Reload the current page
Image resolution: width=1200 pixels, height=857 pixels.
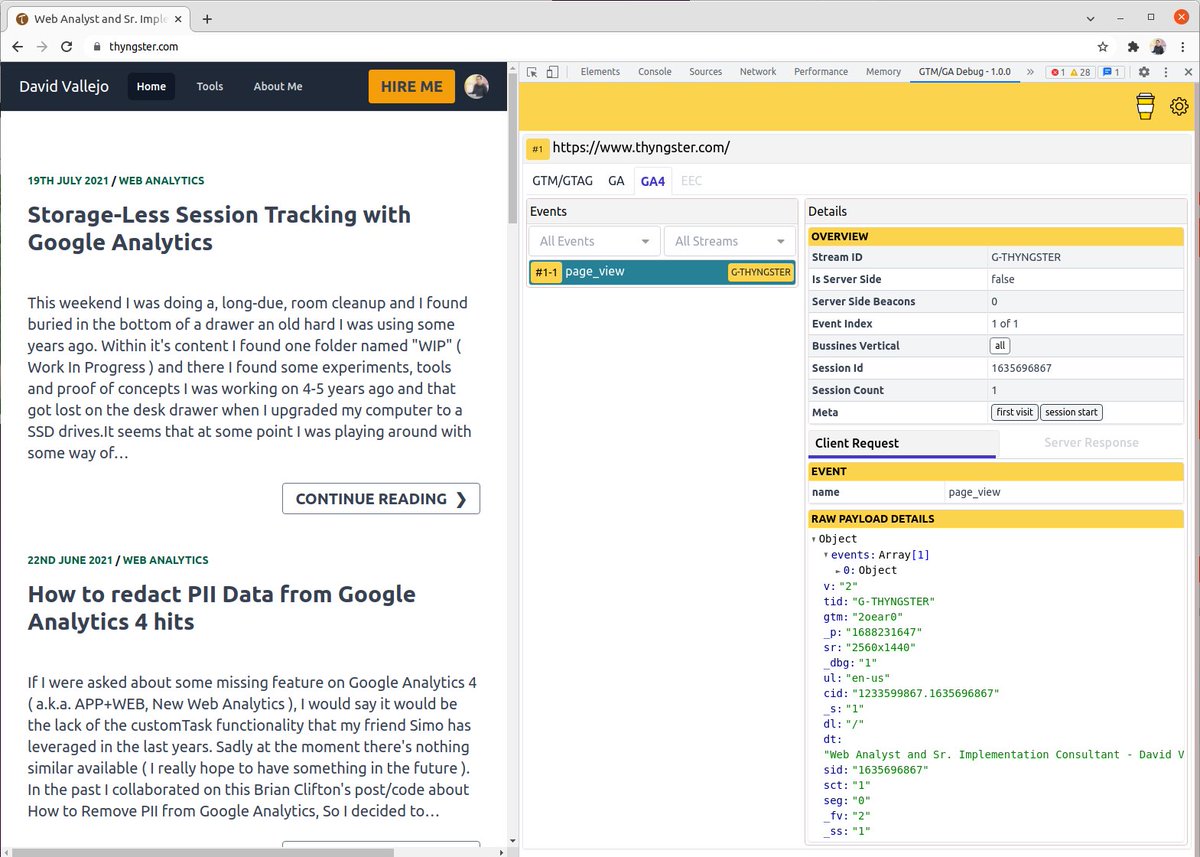click(x=67, y=46)
